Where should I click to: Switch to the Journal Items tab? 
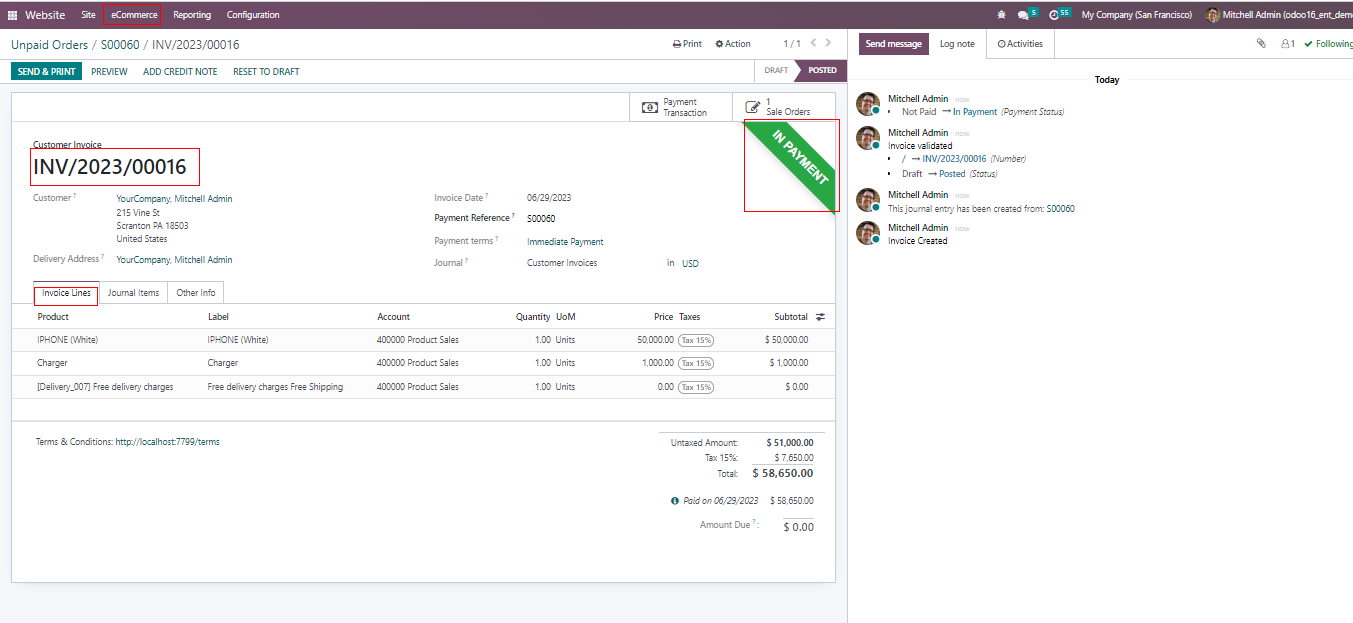(133, 293)
